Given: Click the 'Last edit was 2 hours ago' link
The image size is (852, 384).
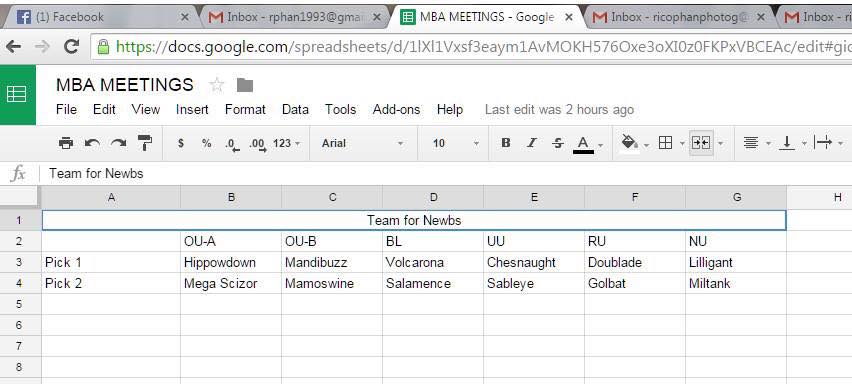Looking at the screenshot, I should tap(559, 110).
